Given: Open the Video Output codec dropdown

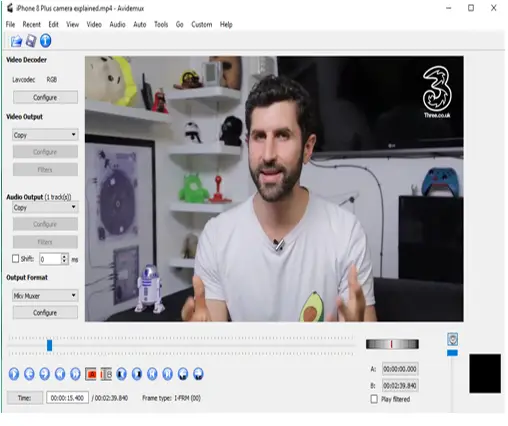Looking at the screenshot, I should click(x=45, y=135).
